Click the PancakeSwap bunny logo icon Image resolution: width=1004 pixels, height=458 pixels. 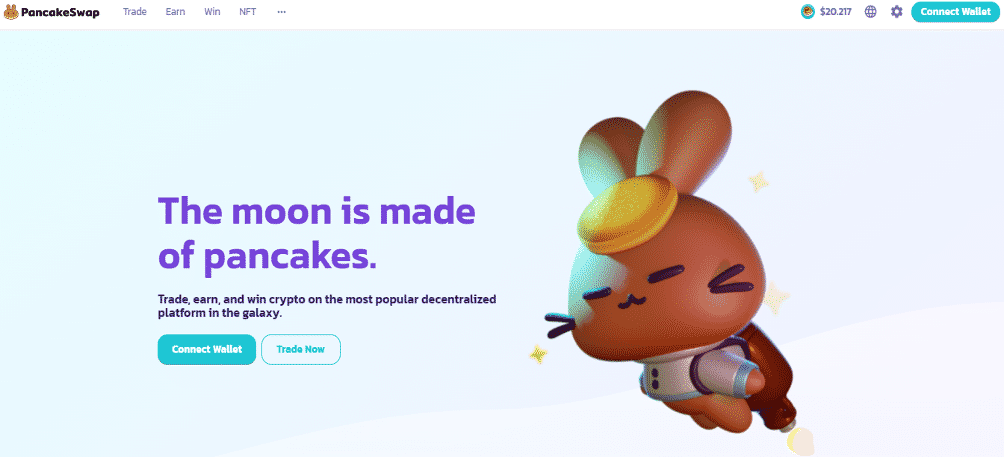[11, 12]
